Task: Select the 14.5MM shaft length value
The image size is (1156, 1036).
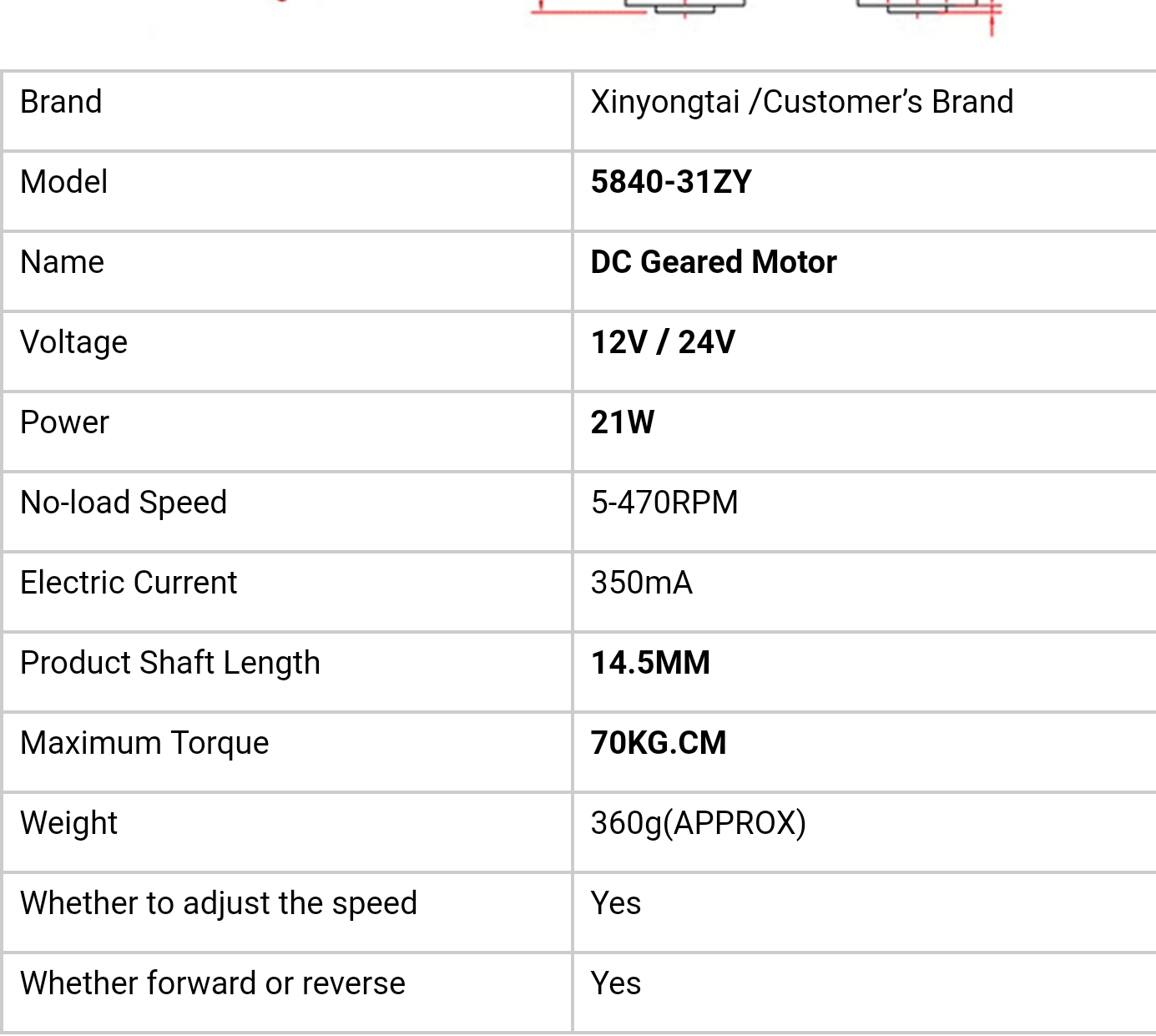Action: click(650, 663)
